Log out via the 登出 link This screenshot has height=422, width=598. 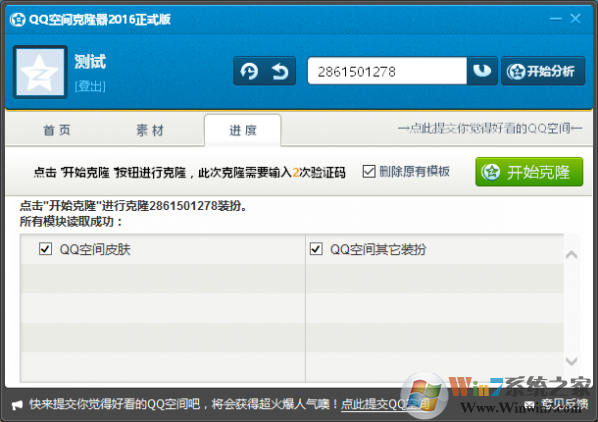pos(90,86)
